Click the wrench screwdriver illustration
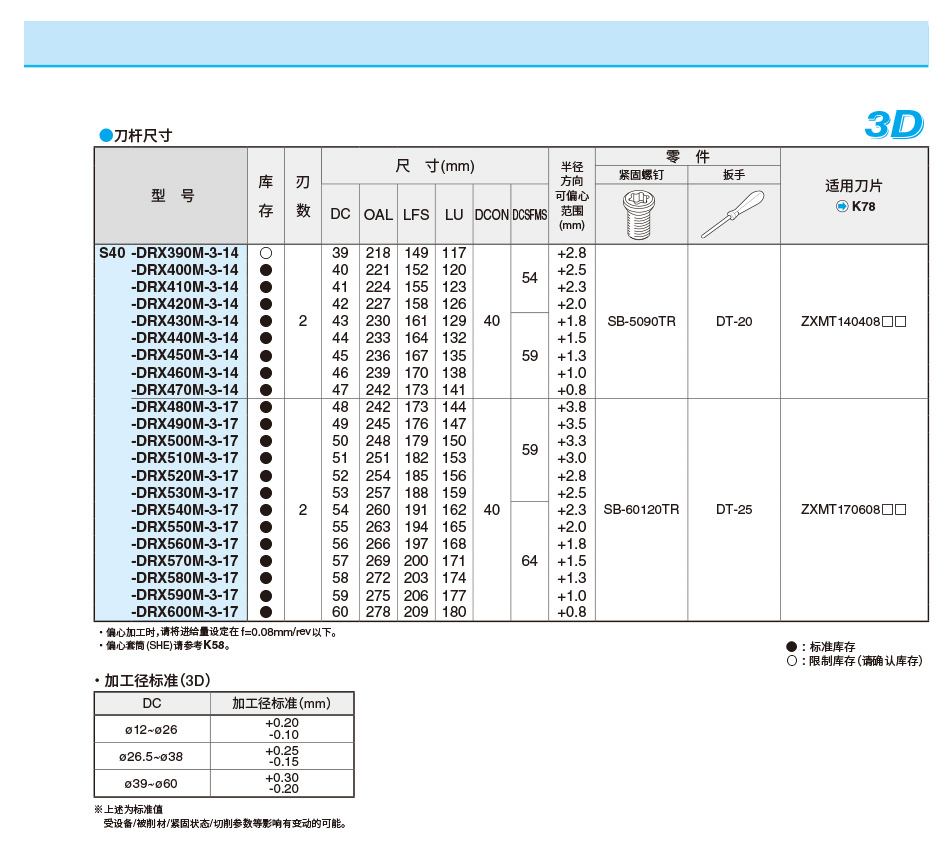 (x=732, y=214)
